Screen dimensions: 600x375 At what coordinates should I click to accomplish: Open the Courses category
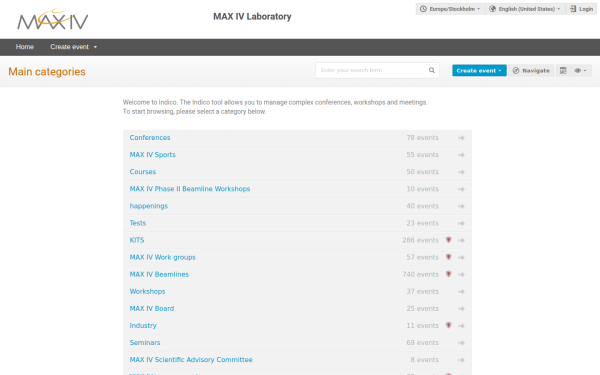(143, 172)
